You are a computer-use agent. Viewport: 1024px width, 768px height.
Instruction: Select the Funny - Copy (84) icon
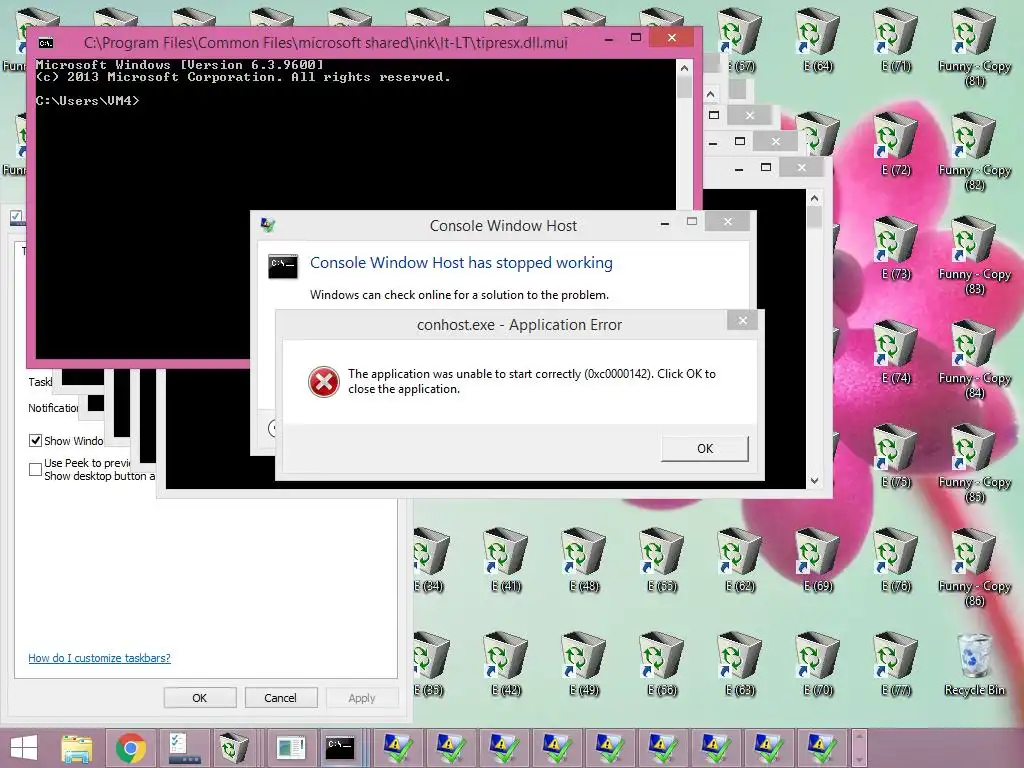point(974,359)
